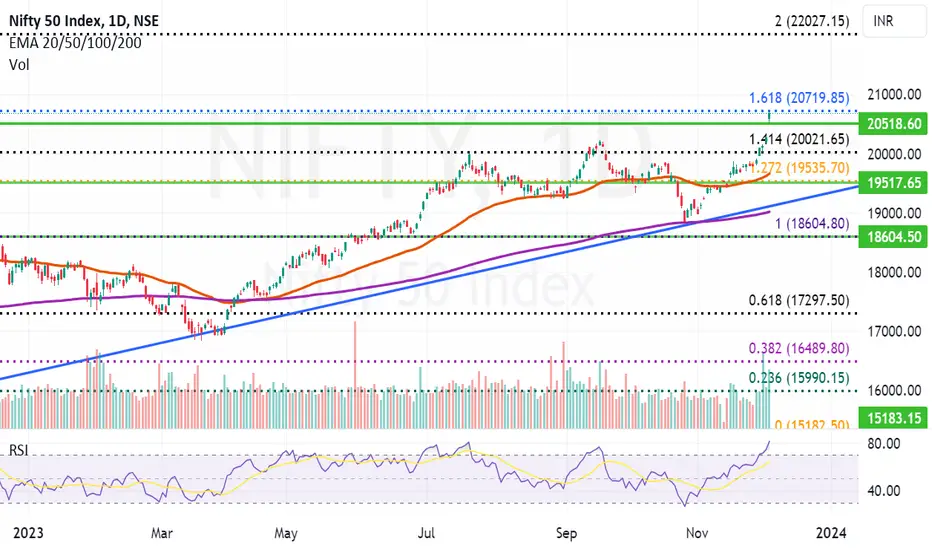
Task: Select the Fibonacci 1.618 (20719.85) level label
Action: coord(799,98)
